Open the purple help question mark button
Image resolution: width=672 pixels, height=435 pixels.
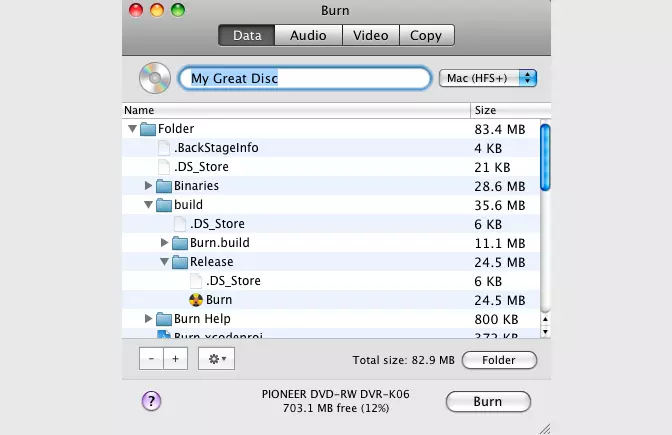[x=151, y=401]
